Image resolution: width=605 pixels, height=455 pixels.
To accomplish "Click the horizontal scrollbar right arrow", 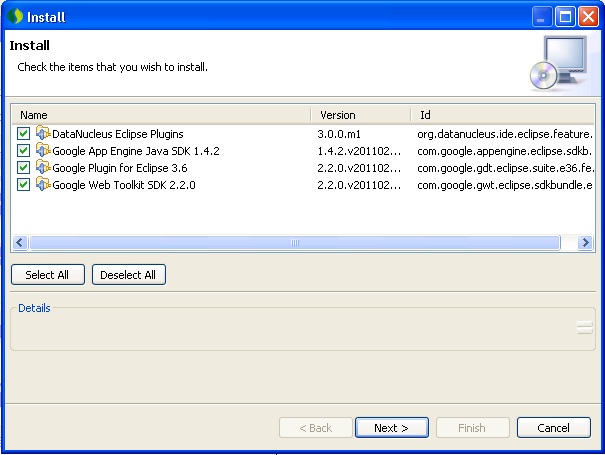I will [585, 243].
